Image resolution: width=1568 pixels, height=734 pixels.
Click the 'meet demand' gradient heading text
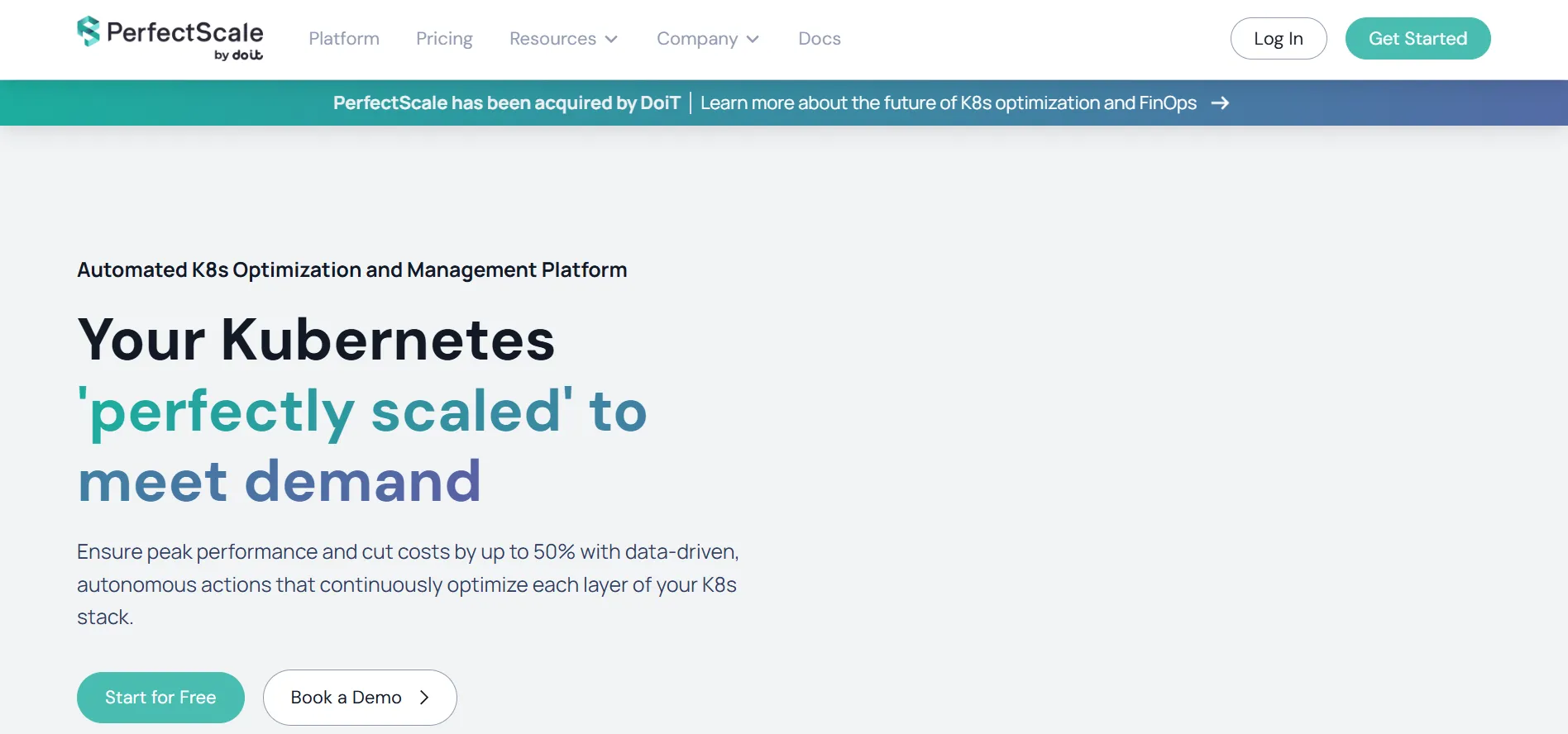tap(280, 481)
